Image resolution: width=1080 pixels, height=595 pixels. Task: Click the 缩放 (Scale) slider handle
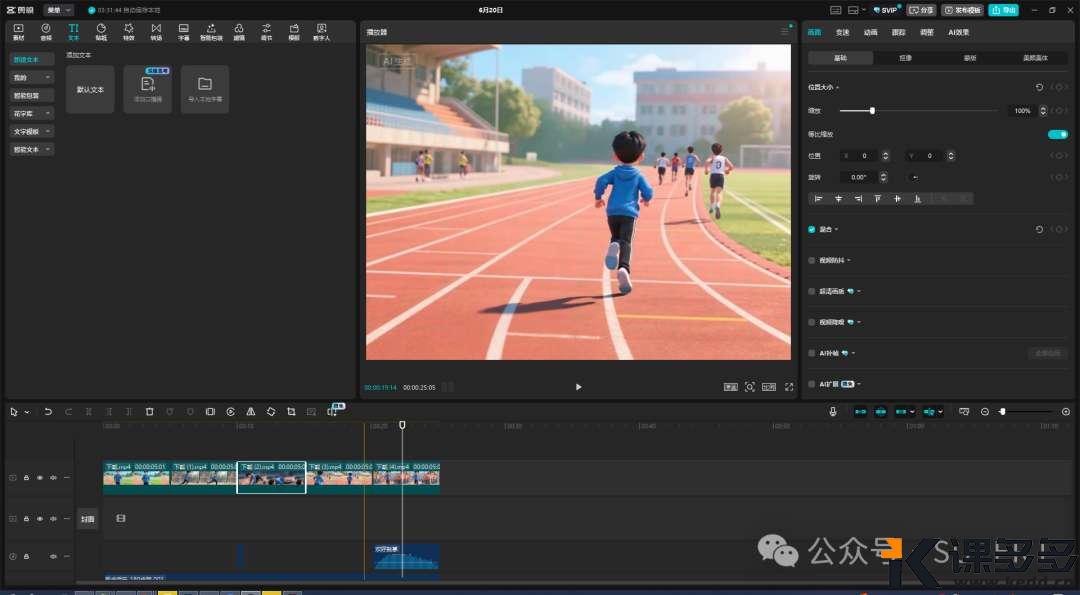[x=872, y=111]
